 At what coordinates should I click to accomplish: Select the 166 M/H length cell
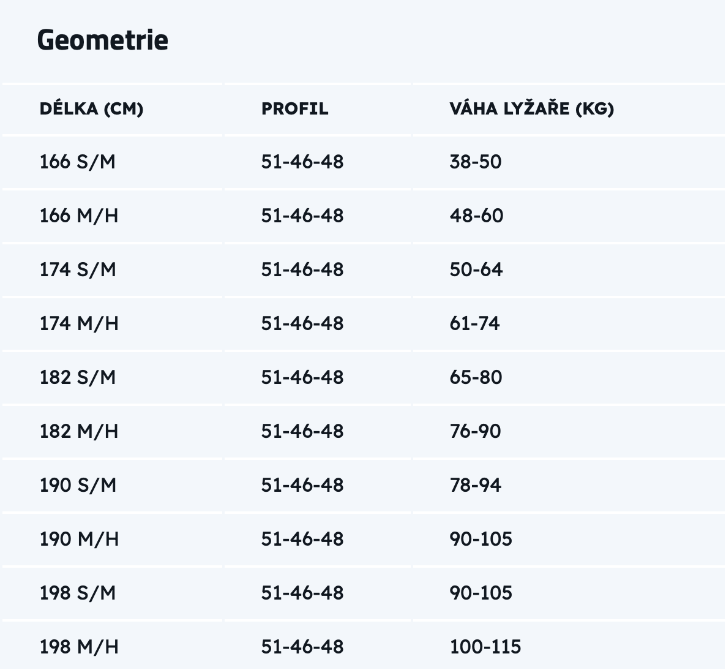(x=79, y=216)
